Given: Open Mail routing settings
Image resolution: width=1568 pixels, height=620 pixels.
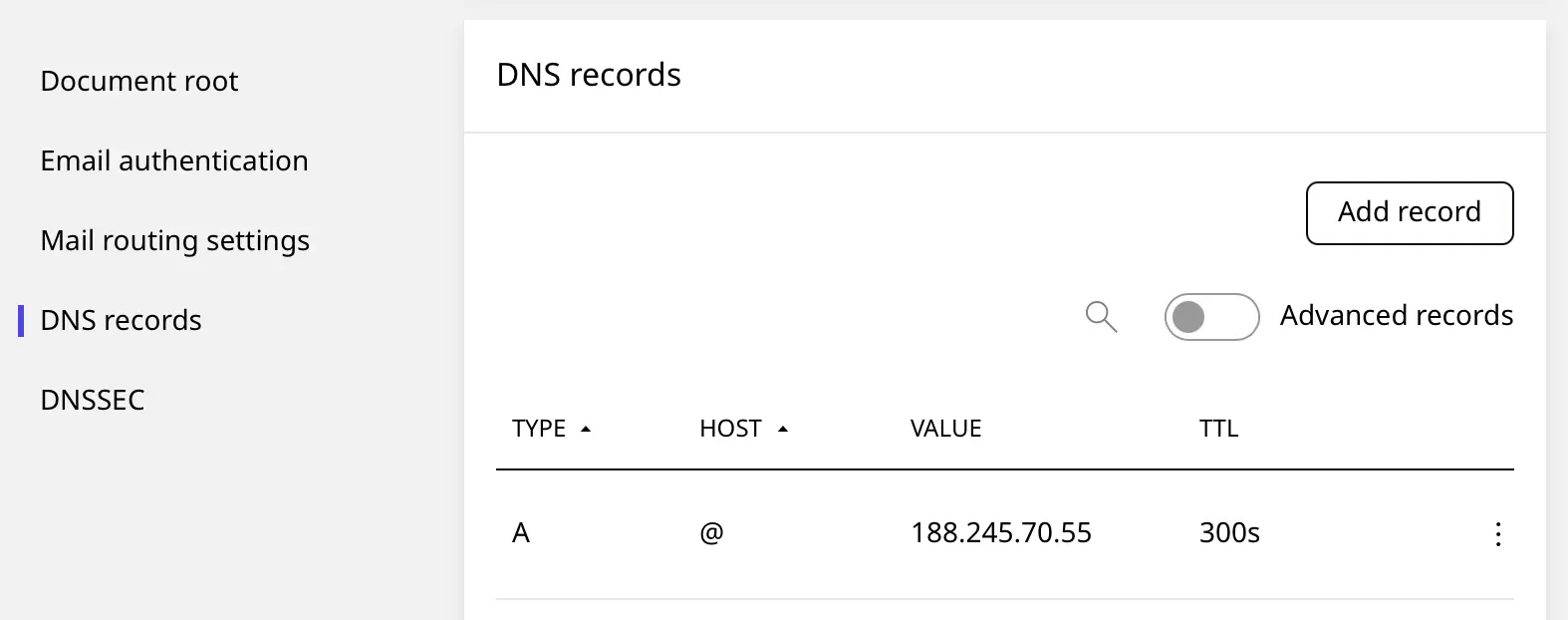Looking at the screenshot, I should pos(174,240).
